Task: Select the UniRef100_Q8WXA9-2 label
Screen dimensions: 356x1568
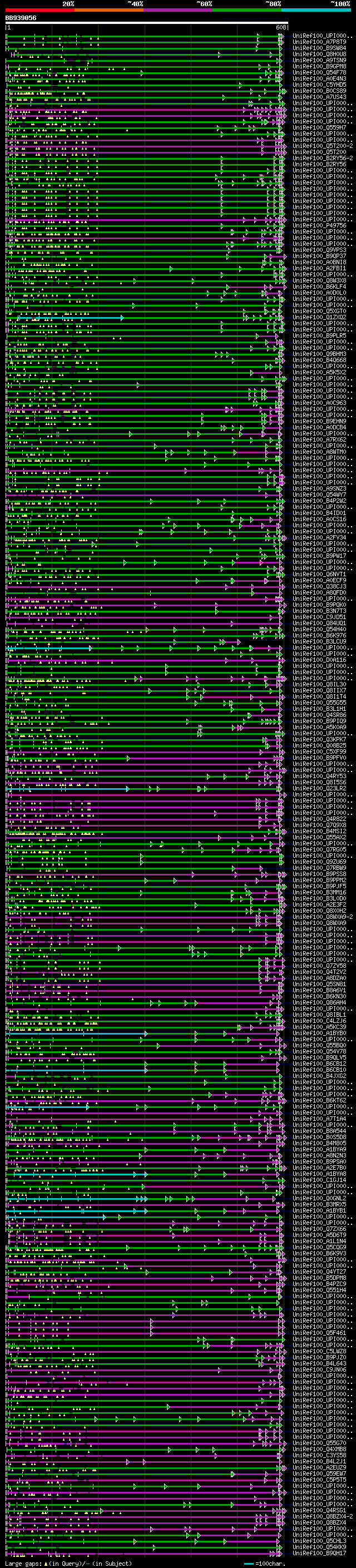Action: [x=323, y=917]
